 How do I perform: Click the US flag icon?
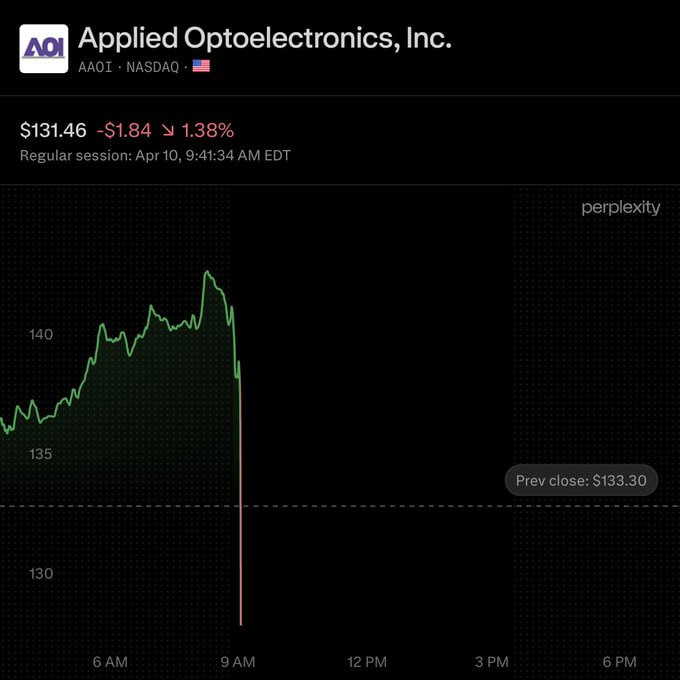pos(201,66)
